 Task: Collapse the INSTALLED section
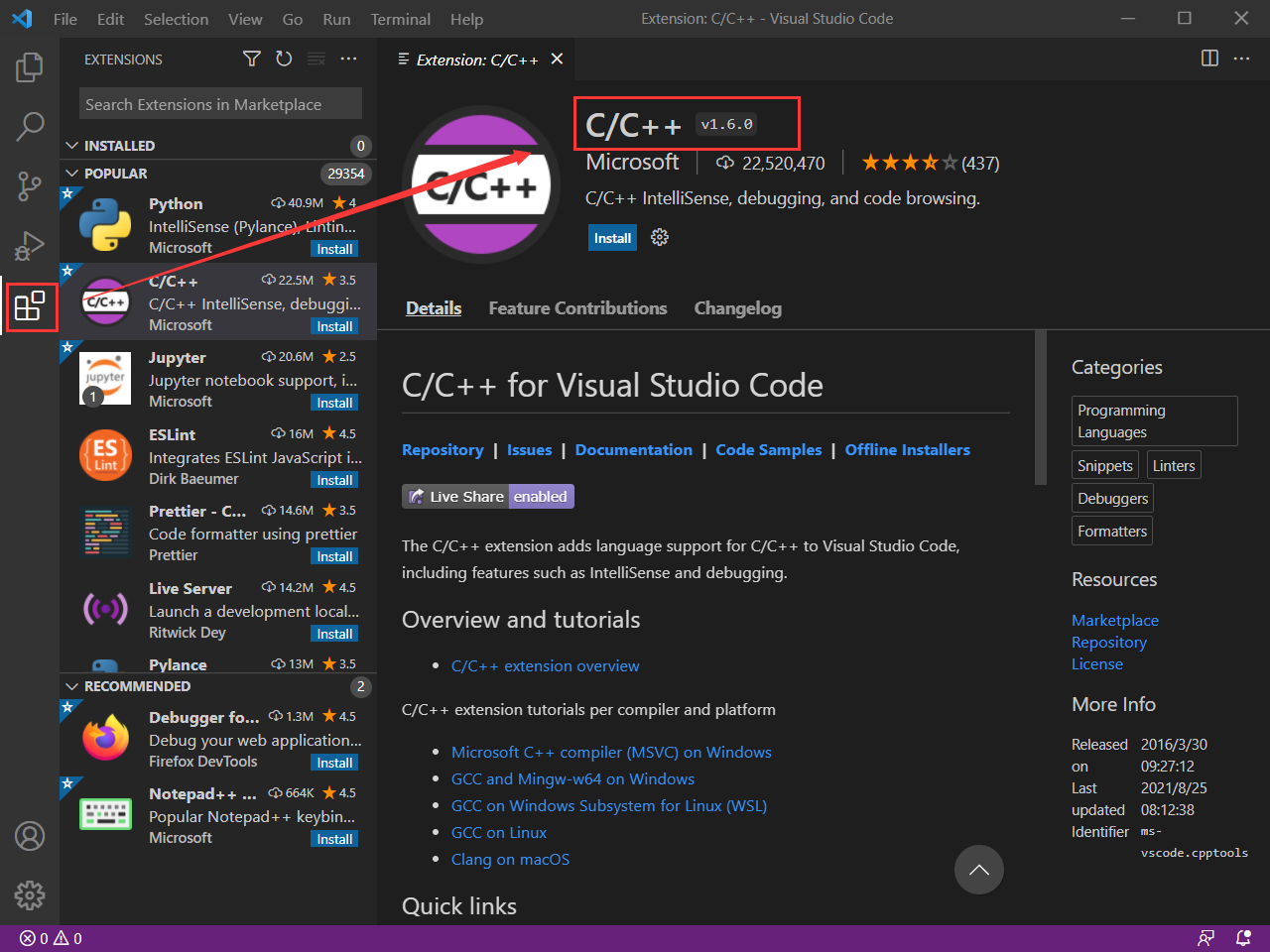(x=218, y=146)
